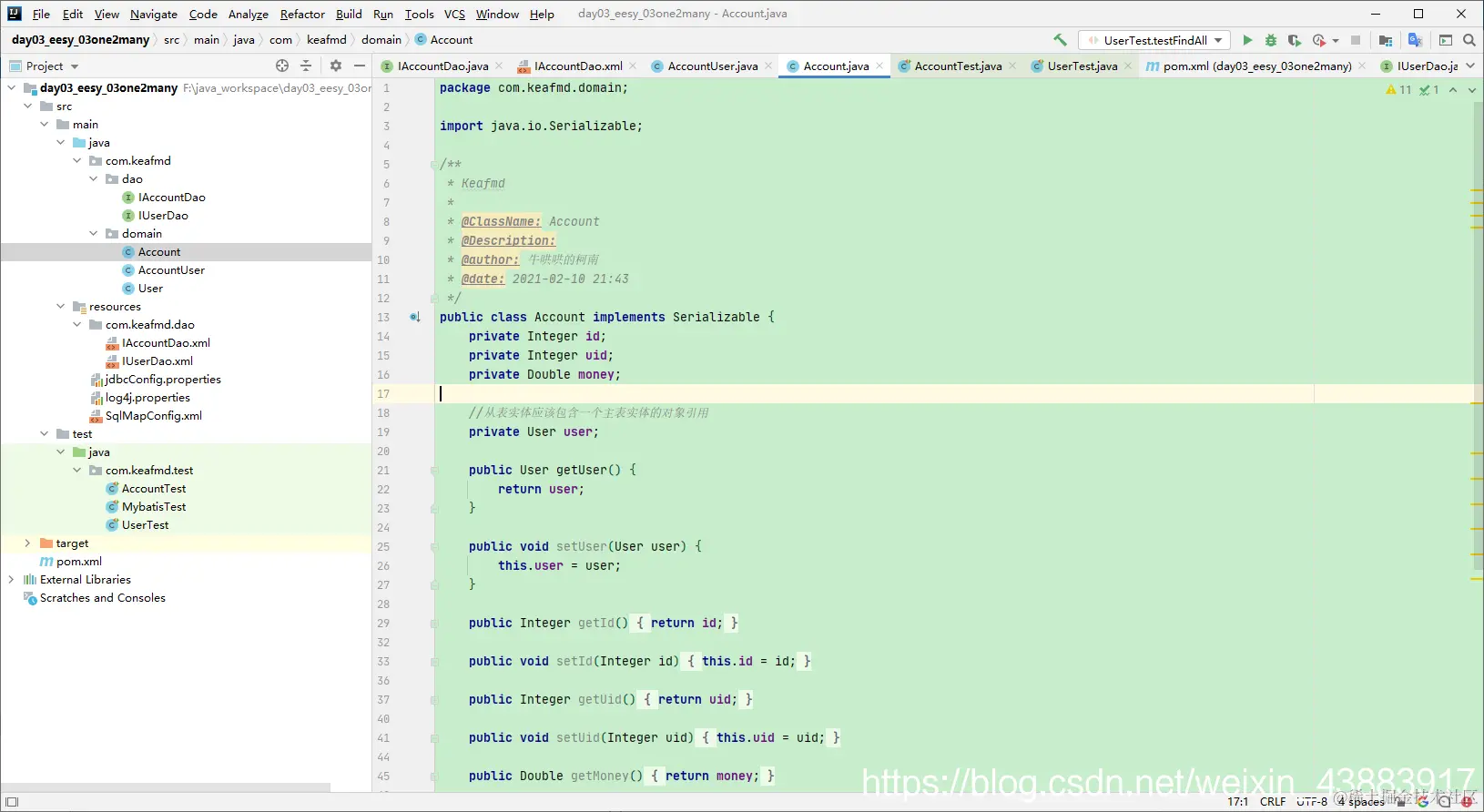
Task: Click the log4j.properties file
Action: click(x=147, y=398)
